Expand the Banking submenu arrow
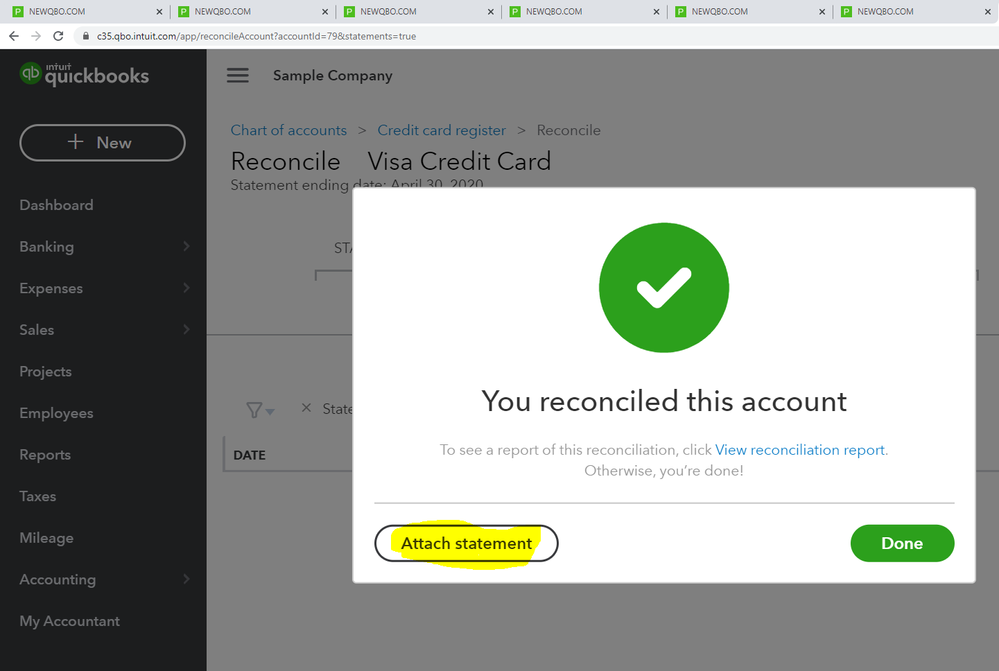Image resolution: width=999 pixels, height=671 pixels. click(x=186, y=247)
